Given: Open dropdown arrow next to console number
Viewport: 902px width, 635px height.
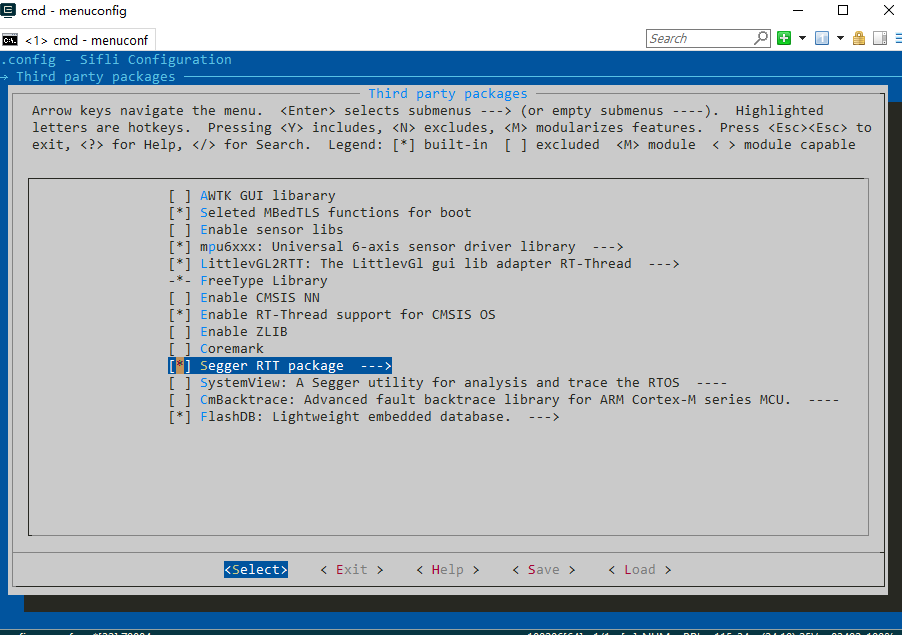Looking at the screenshot, I should tap(840, 38).
